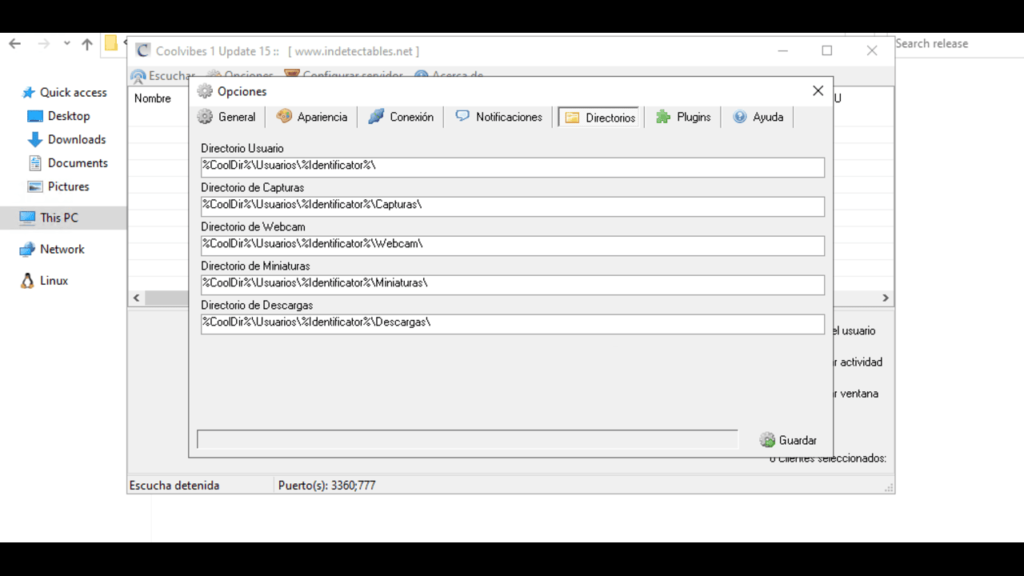Click the left scroll arrow in Coolvibes list

[136, 298]
